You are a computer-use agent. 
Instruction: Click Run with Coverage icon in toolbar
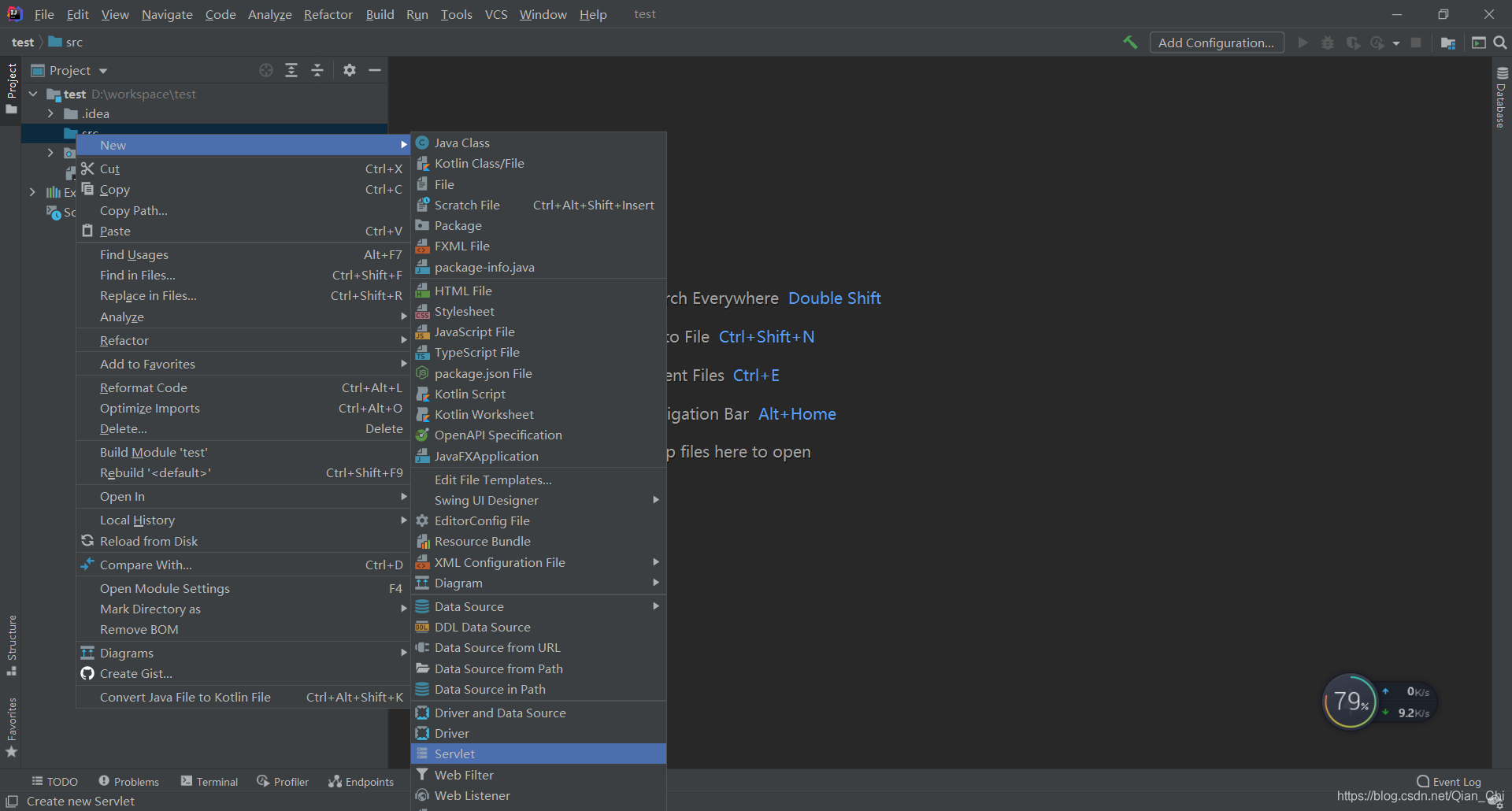(x=1353, y=43)
